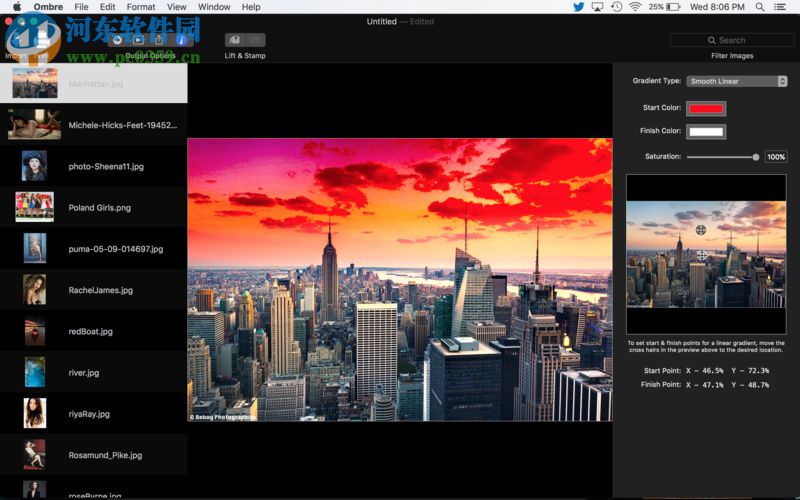Click the share export icon in Output Options
Screen dimensions: 800x500
(x=159, y=40)
